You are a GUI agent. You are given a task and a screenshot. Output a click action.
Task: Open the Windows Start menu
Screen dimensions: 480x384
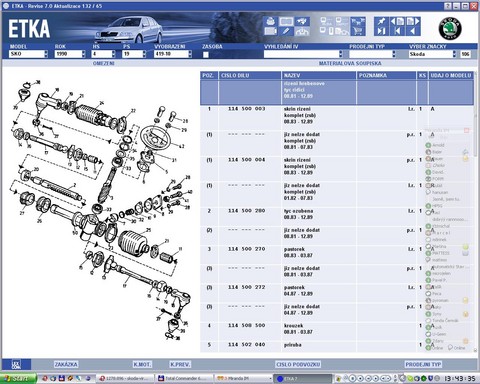click(x=17, y=378)
